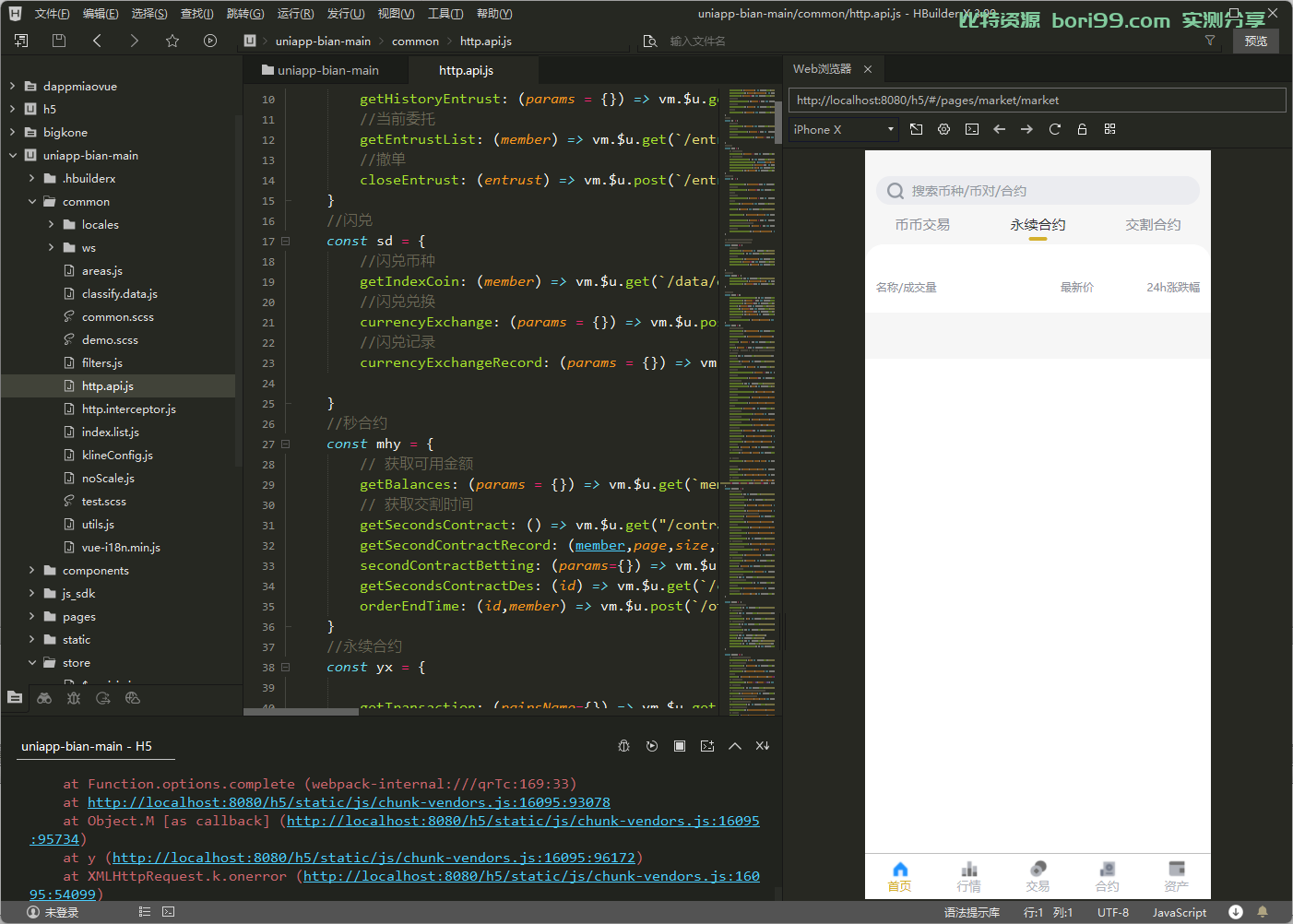Viewport: 1293px width, 924px height.
Task: Show the QR code icon in browser toolbar
Action: tap(1109, 129)
